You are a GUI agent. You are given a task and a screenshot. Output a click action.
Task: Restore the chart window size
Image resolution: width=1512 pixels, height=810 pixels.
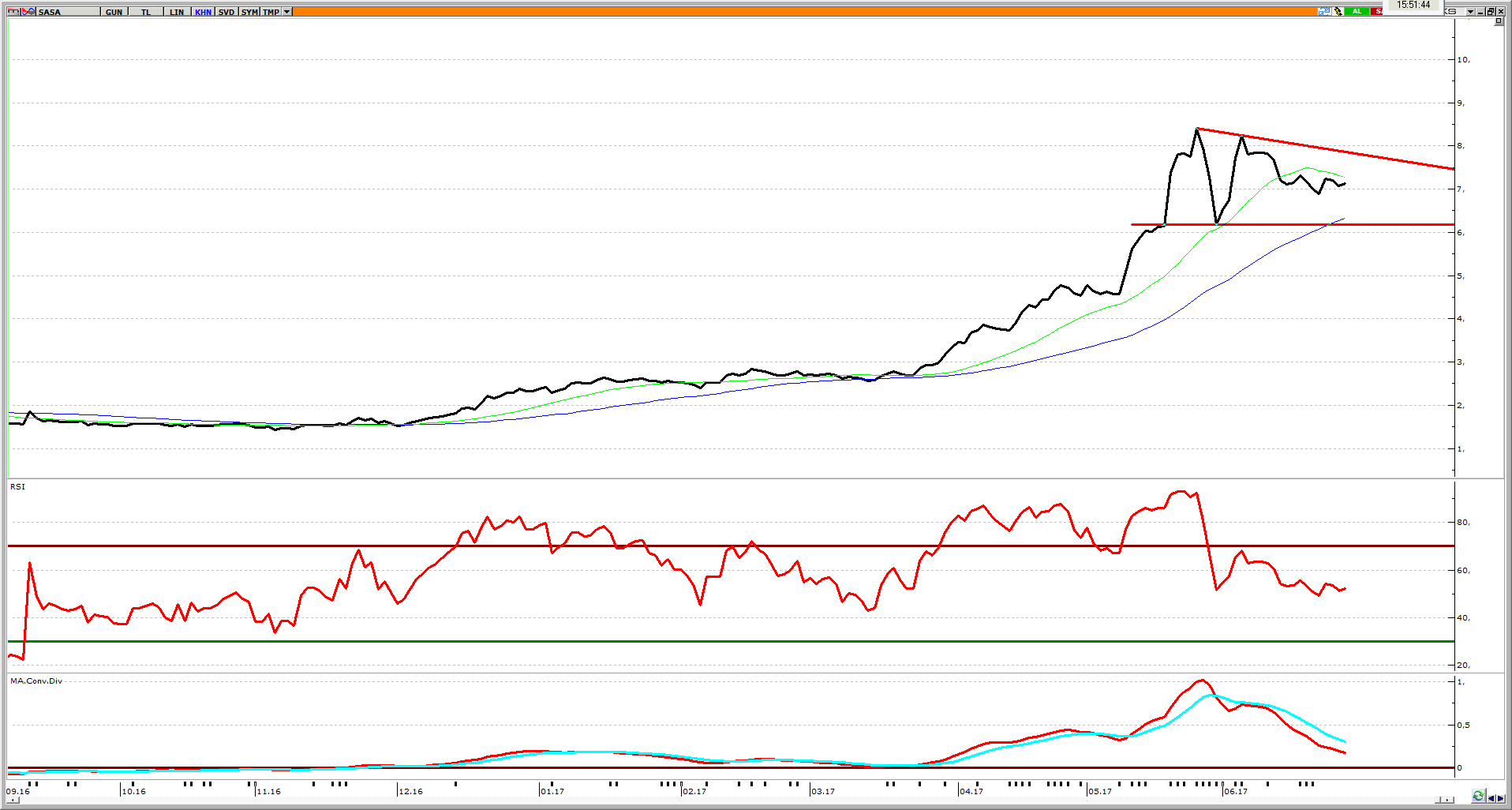(1490, 11)
